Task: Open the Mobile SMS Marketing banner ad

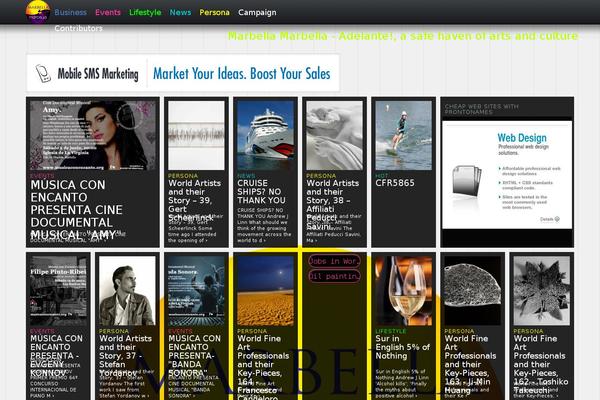Action: [183, 73]
